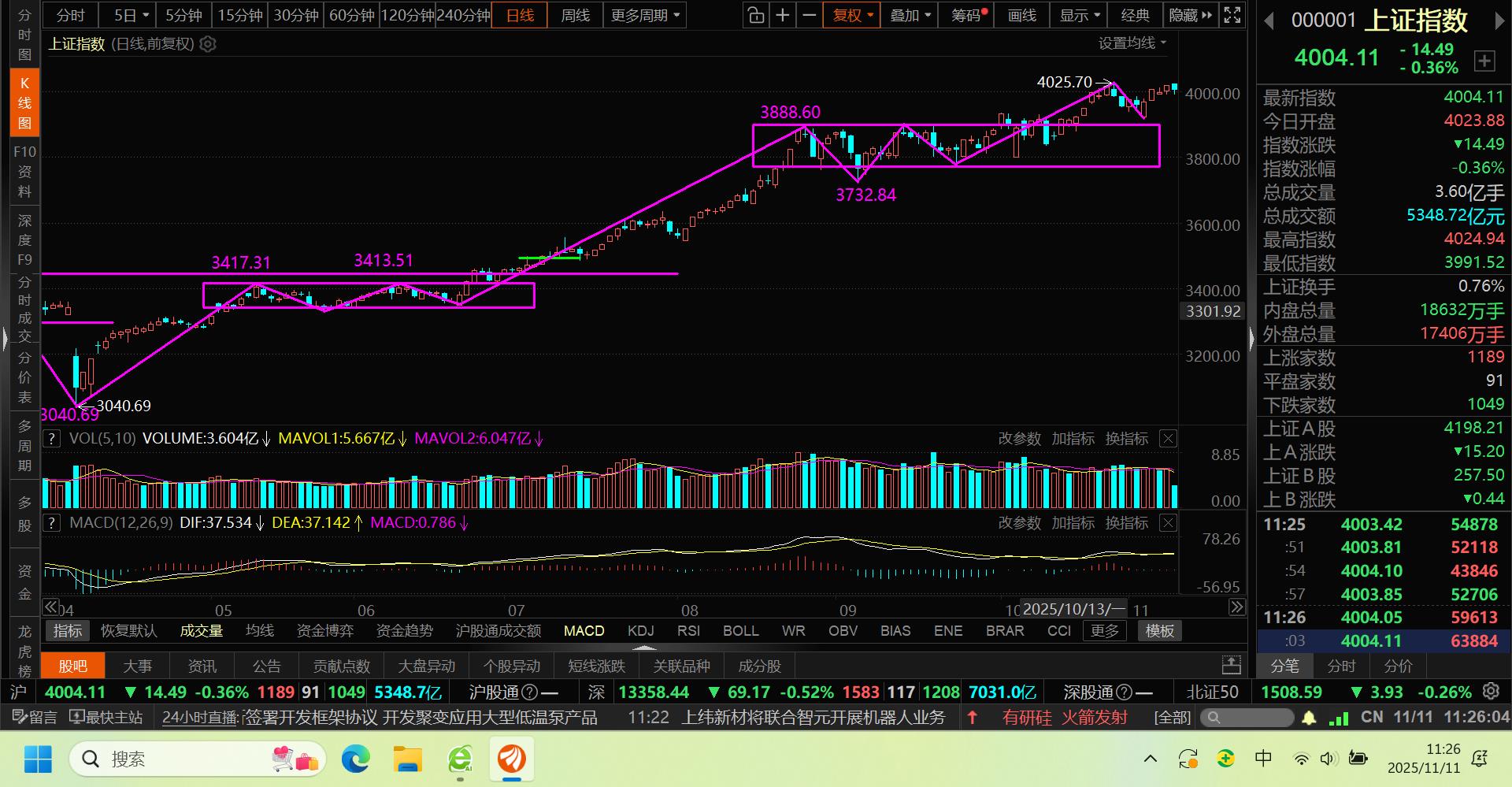Open the 叠加 overlay dropdown
This screenshot has height=787, width=1512.
tap(910, 15)
